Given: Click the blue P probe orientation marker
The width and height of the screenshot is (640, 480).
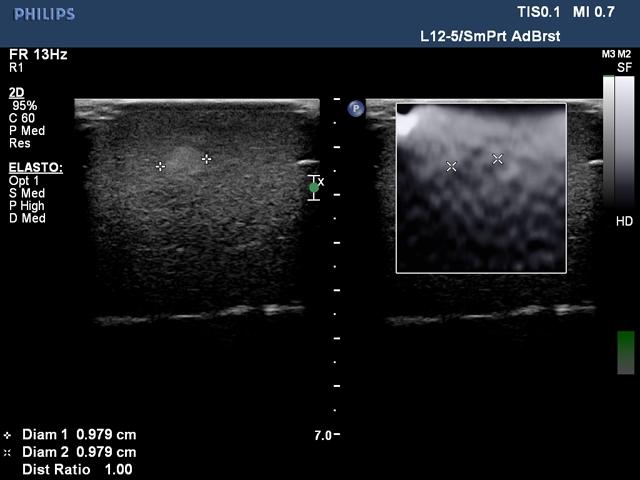Looking at the screenshot, I should [355, 108].
